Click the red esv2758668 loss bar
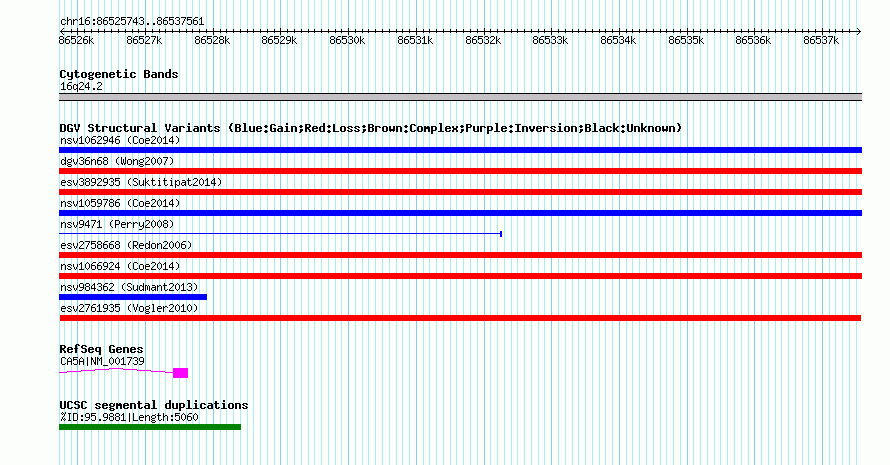 click(x=460, y=255)
